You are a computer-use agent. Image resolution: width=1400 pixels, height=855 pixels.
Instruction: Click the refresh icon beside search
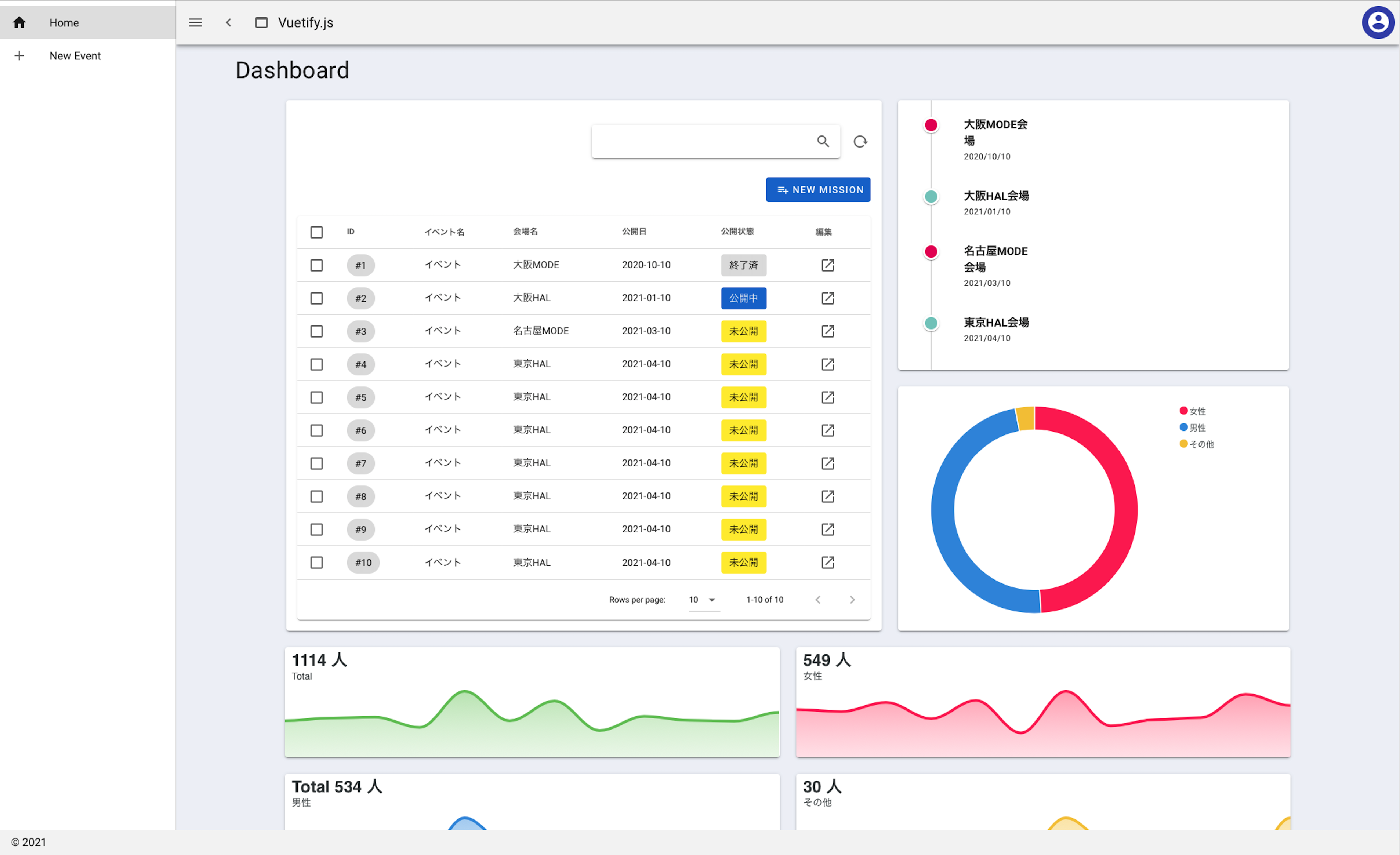[x=860, y=141]
